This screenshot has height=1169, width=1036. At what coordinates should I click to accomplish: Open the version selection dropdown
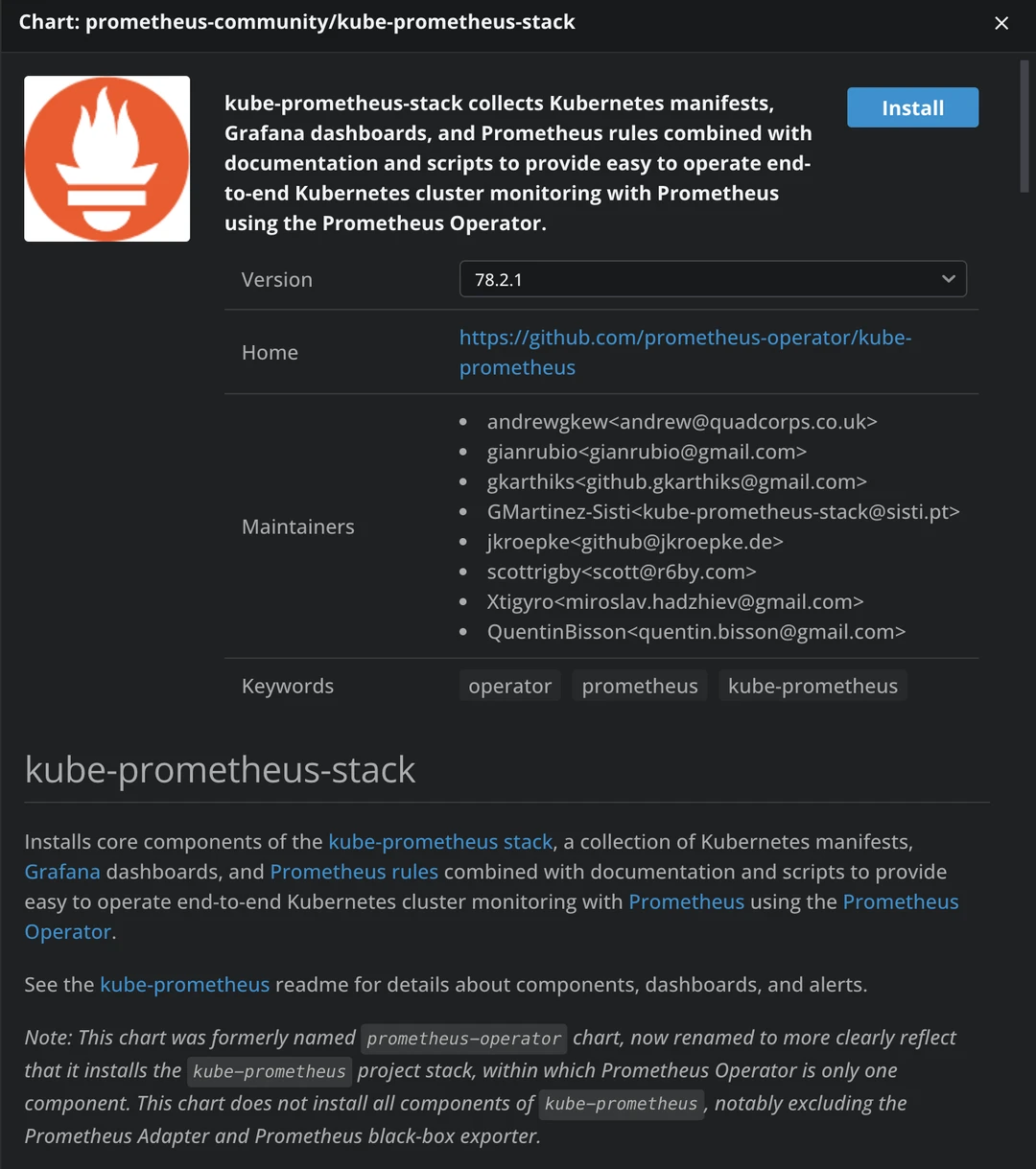click(713, 279)
